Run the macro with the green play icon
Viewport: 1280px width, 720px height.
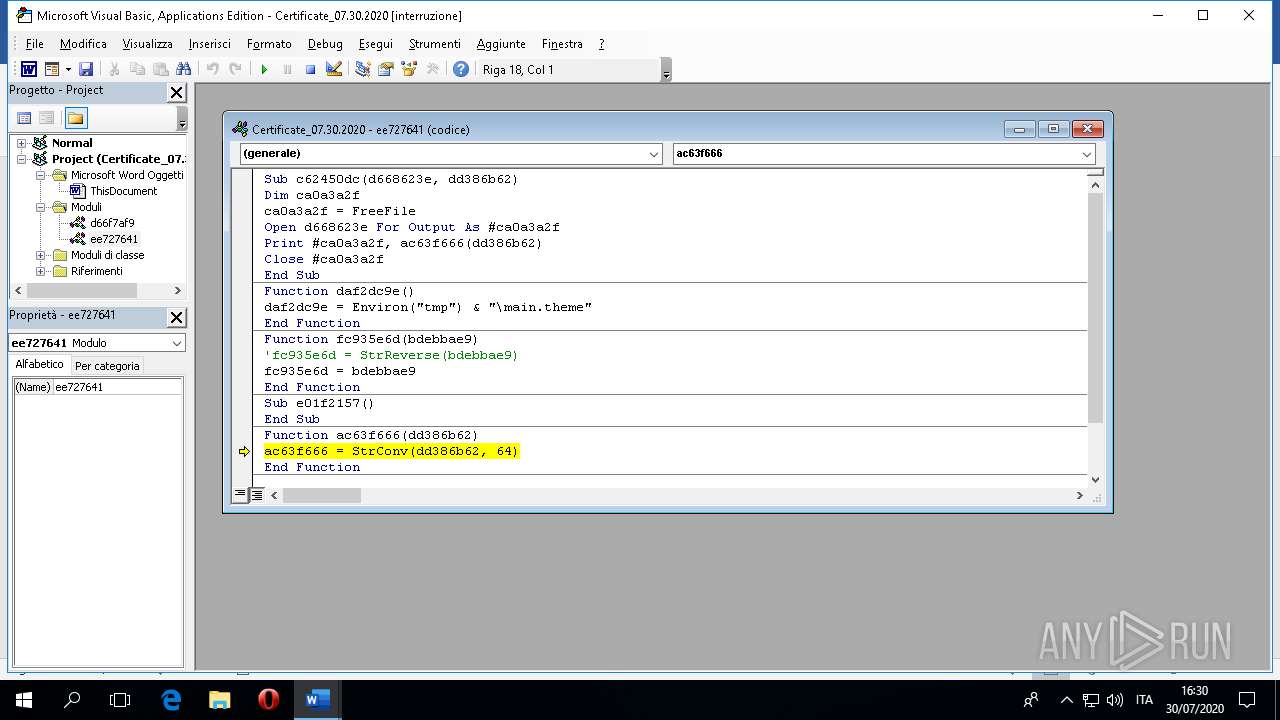pos(264,69)
